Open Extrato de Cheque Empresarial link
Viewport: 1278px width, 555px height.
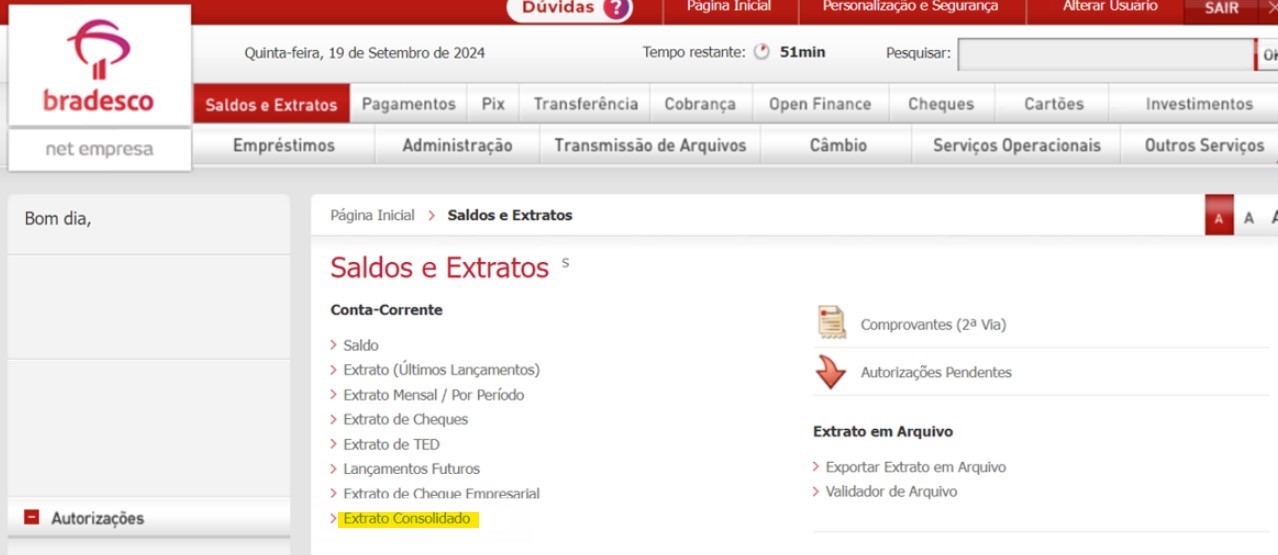pos(441,493)
